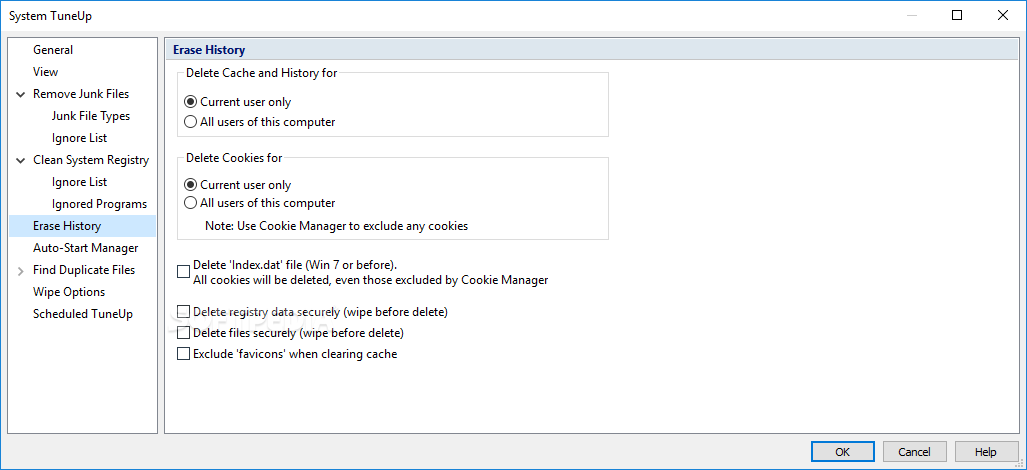The height and width of the screenshot is (470, 1027).
Task: Enable Delete files securely checkbox
Action: 183,333
